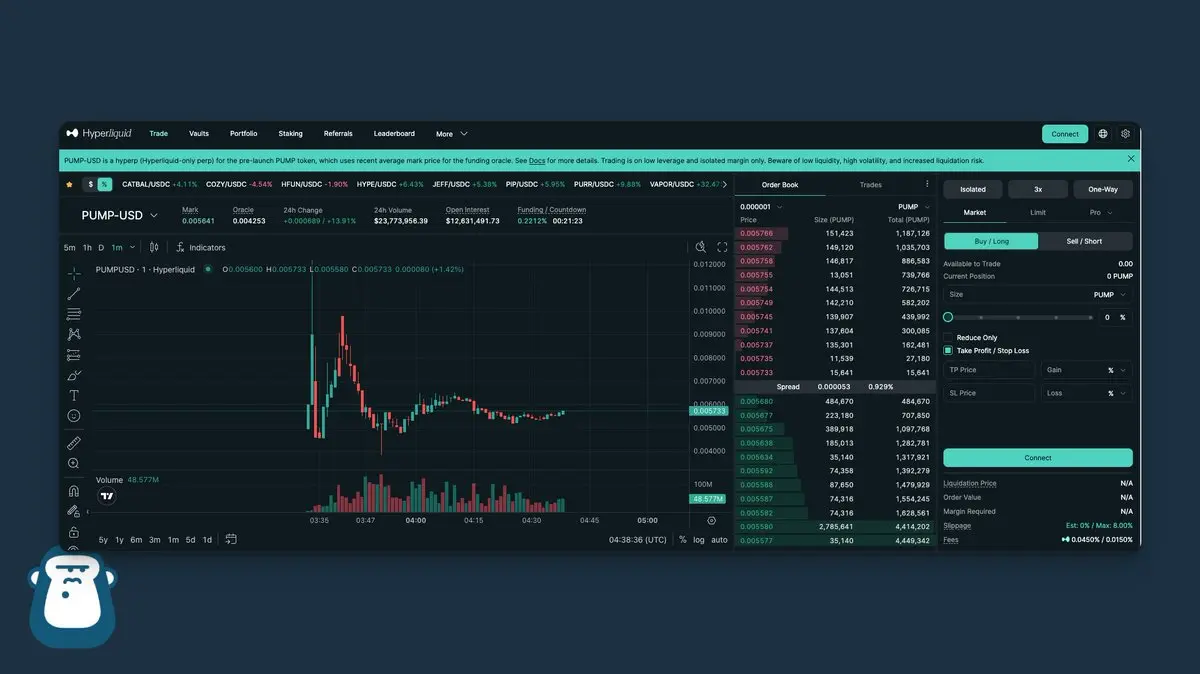Adjust the 3x leverage button
The height and width of the screenshot is (674, 1200).
point(1038,189)
